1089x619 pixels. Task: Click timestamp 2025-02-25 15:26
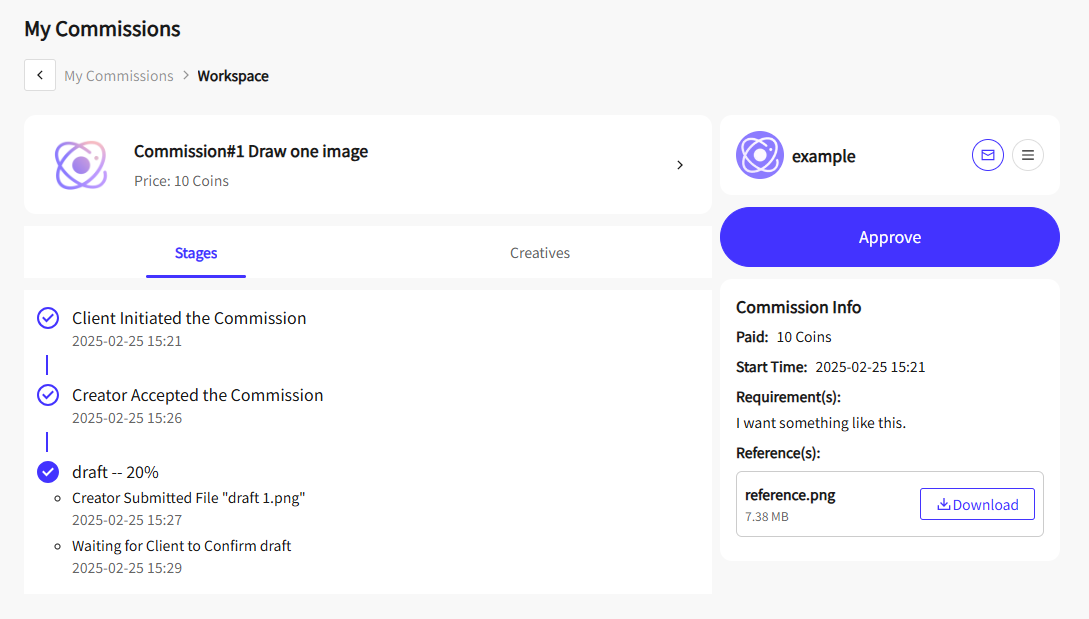click(127, 418)
